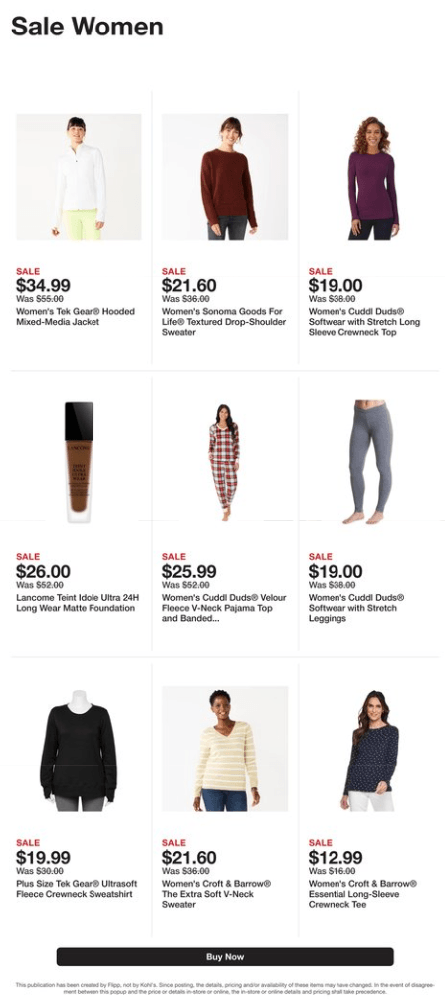Click the Buy Now button

click(x=224, y=956)
